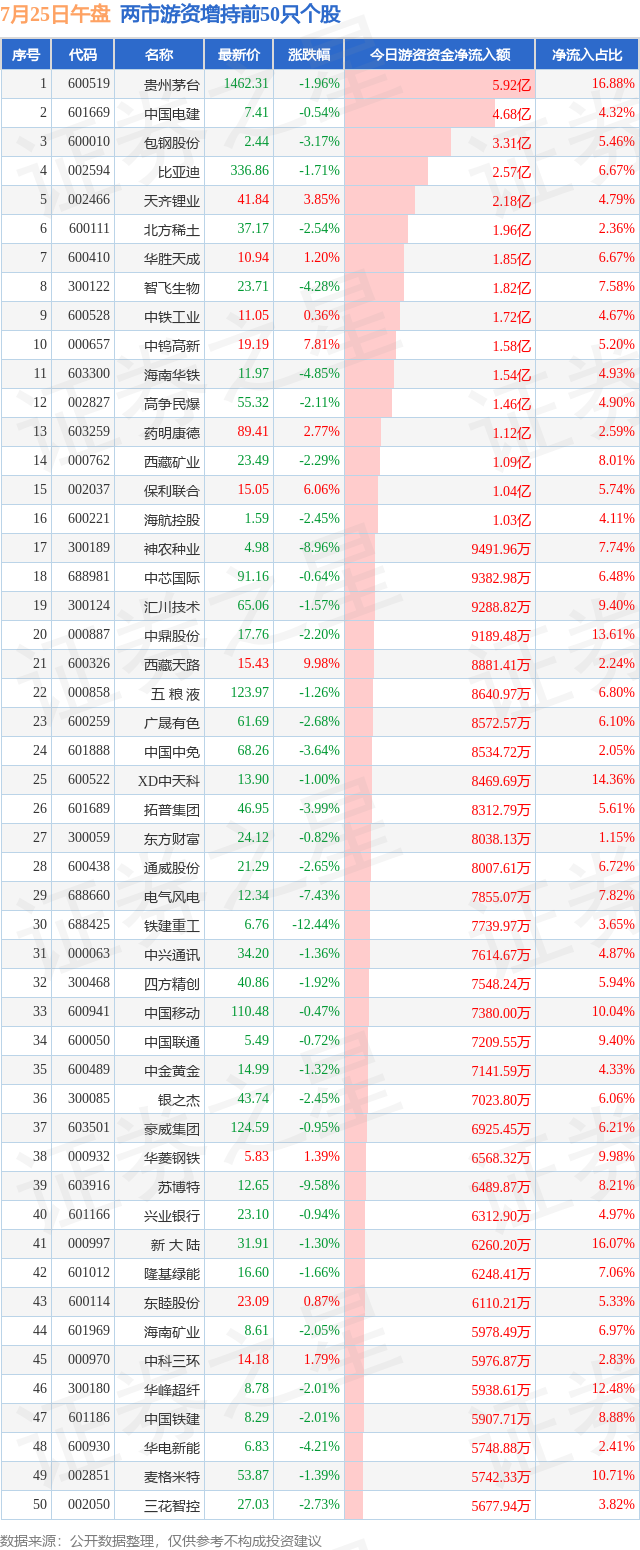This screenshot has height=1550, width=640.
Task: Click the 今日游资资金净流入额 column header
Action: point(440,55)
